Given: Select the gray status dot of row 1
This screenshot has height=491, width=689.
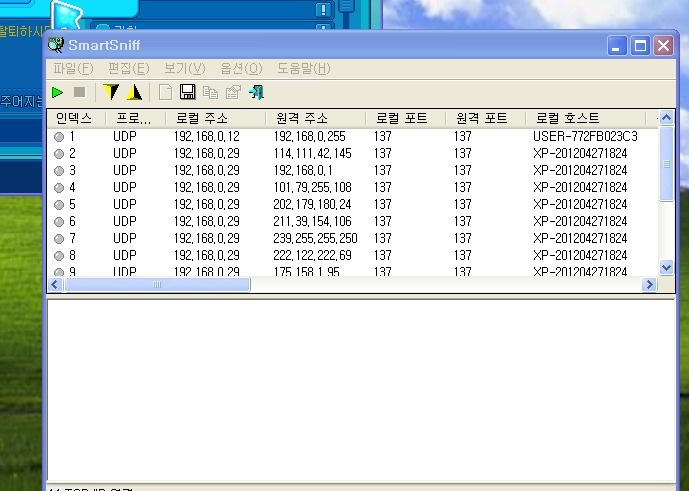Looking at the screenshot, I should point(59,137).
